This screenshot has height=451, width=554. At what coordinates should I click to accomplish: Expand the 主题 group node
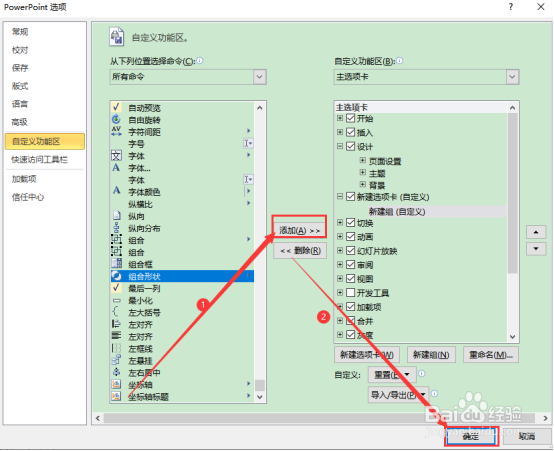point(363,172)
